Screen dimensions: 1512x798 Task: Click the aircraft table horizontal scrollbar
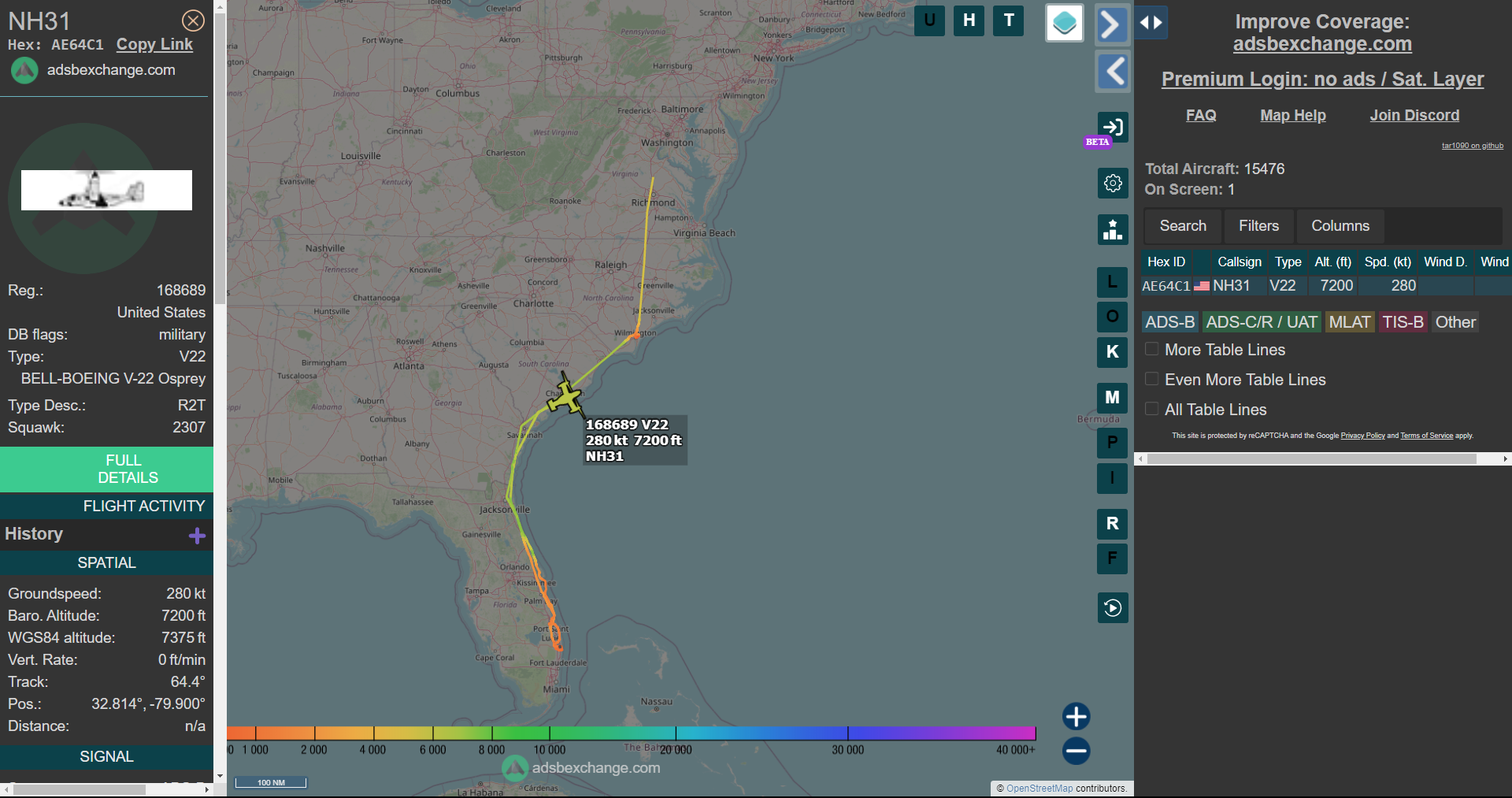tap(1312, 458)
